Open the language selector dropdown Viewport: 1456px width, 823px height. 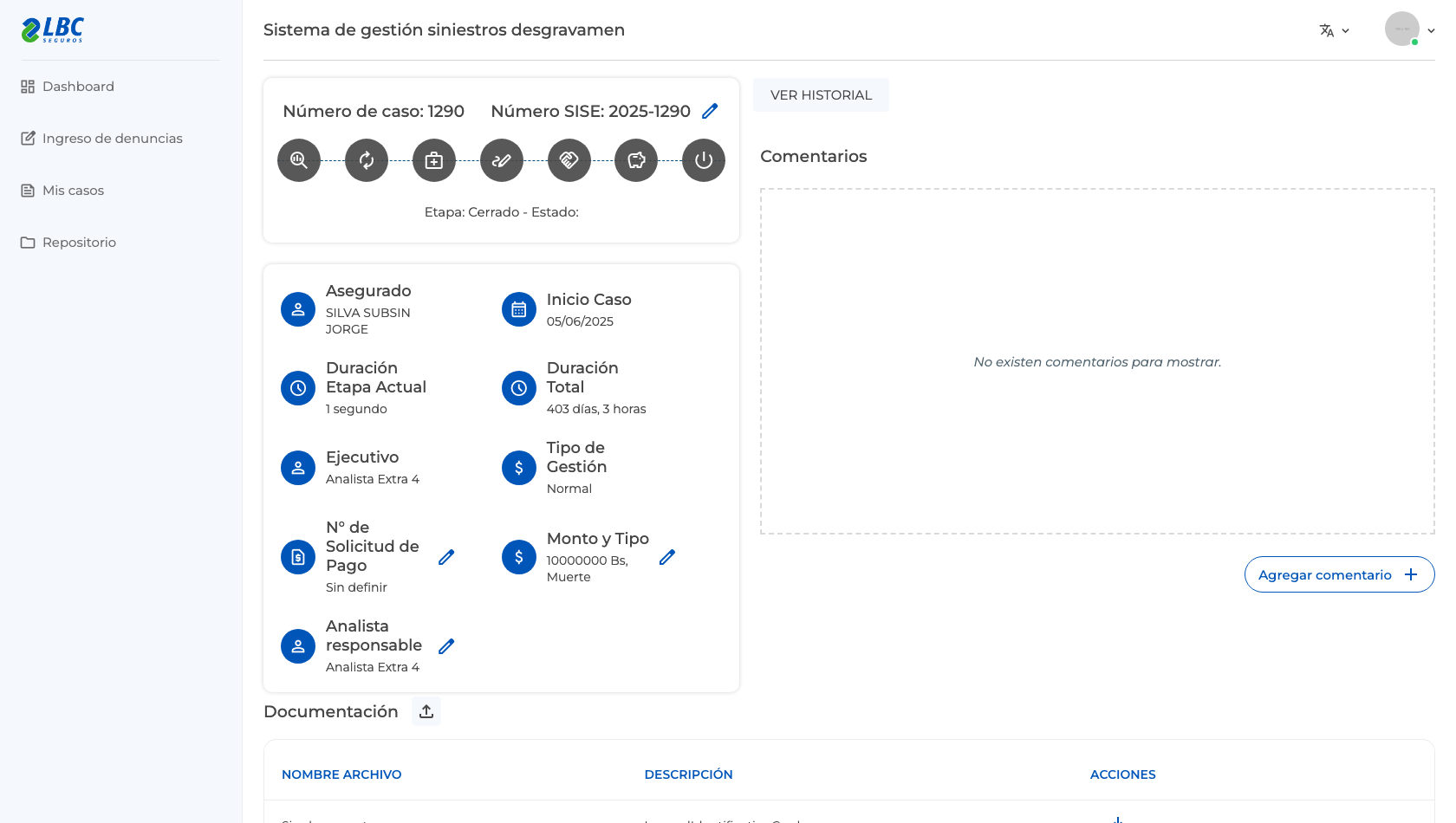coord(1335,30)
